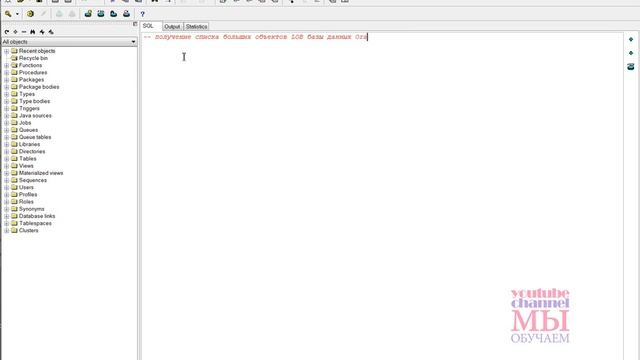Viewport: 640px width, 360px height.
Task: Click the binoculars Find icon in object browser
Action: pos(33,32)
